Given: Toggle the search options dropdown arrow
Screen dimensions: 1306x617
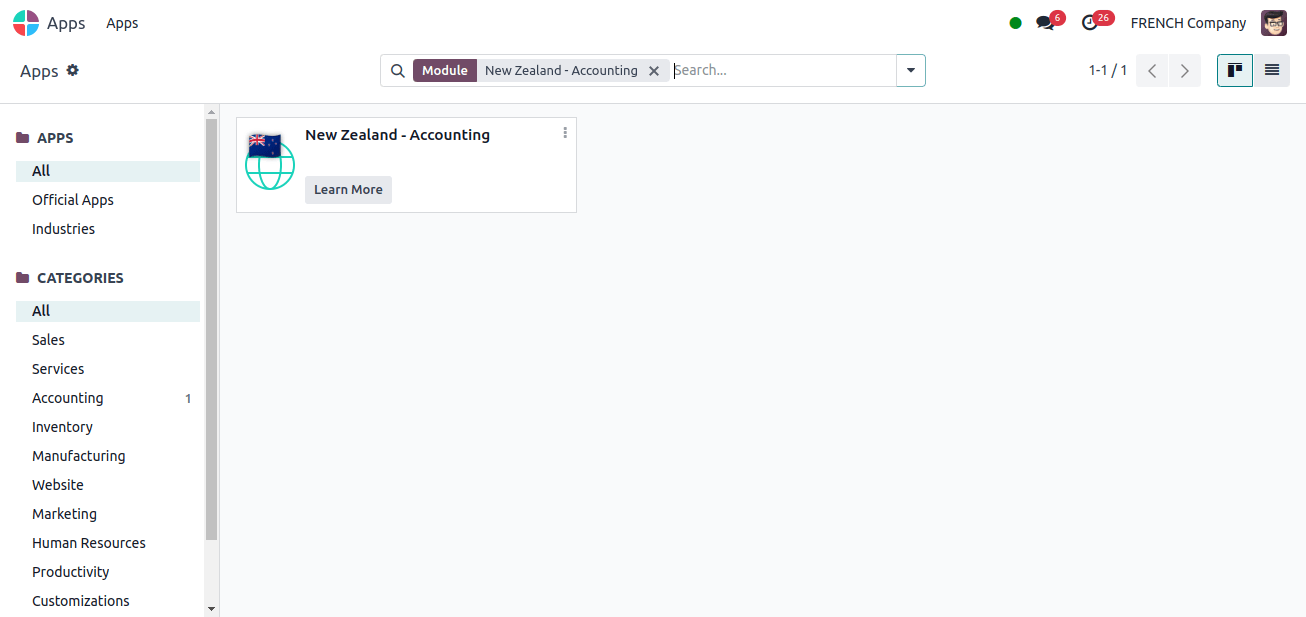Looking at the screenshot, I should pos(911,71).
